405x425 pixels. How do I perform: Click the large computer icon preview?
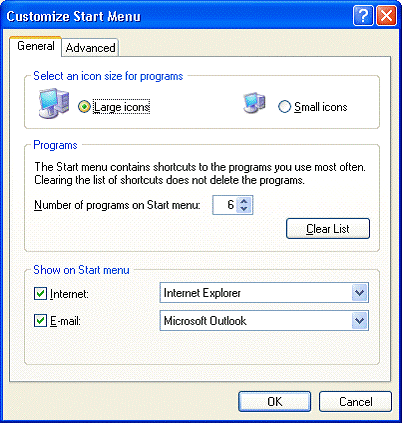point(54,103)
